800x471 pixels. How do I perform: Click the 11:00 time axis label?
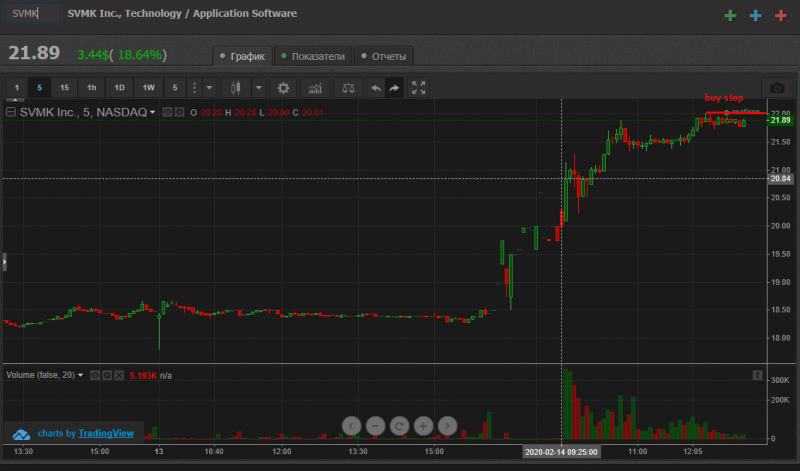click(x=637, y=451)
